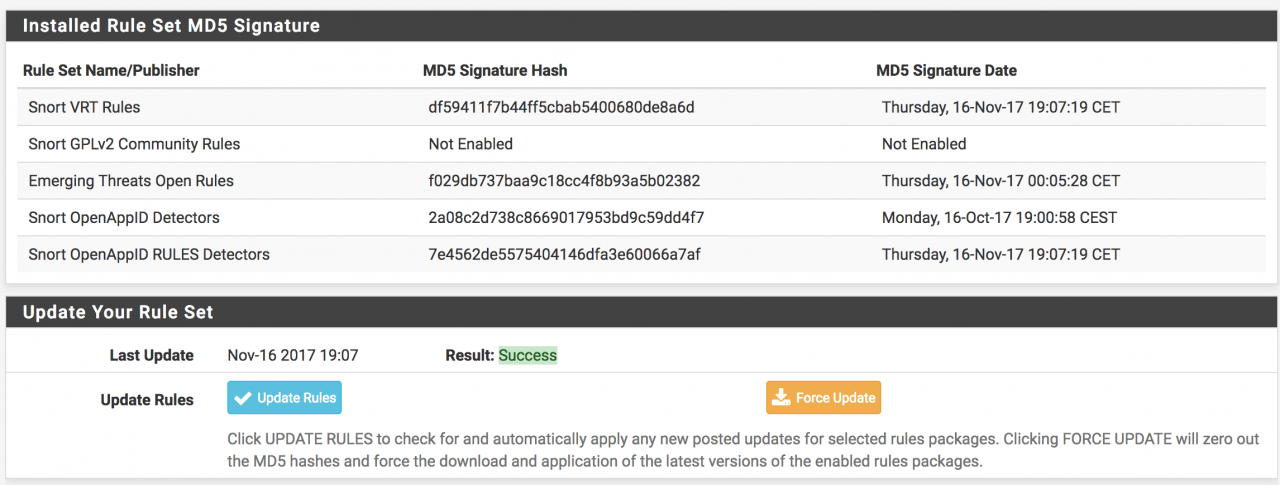Click the Last Update value Nov-16 2017 19:07
The height and width of the screenshot is (485, 1280).
tap(293, 355)
